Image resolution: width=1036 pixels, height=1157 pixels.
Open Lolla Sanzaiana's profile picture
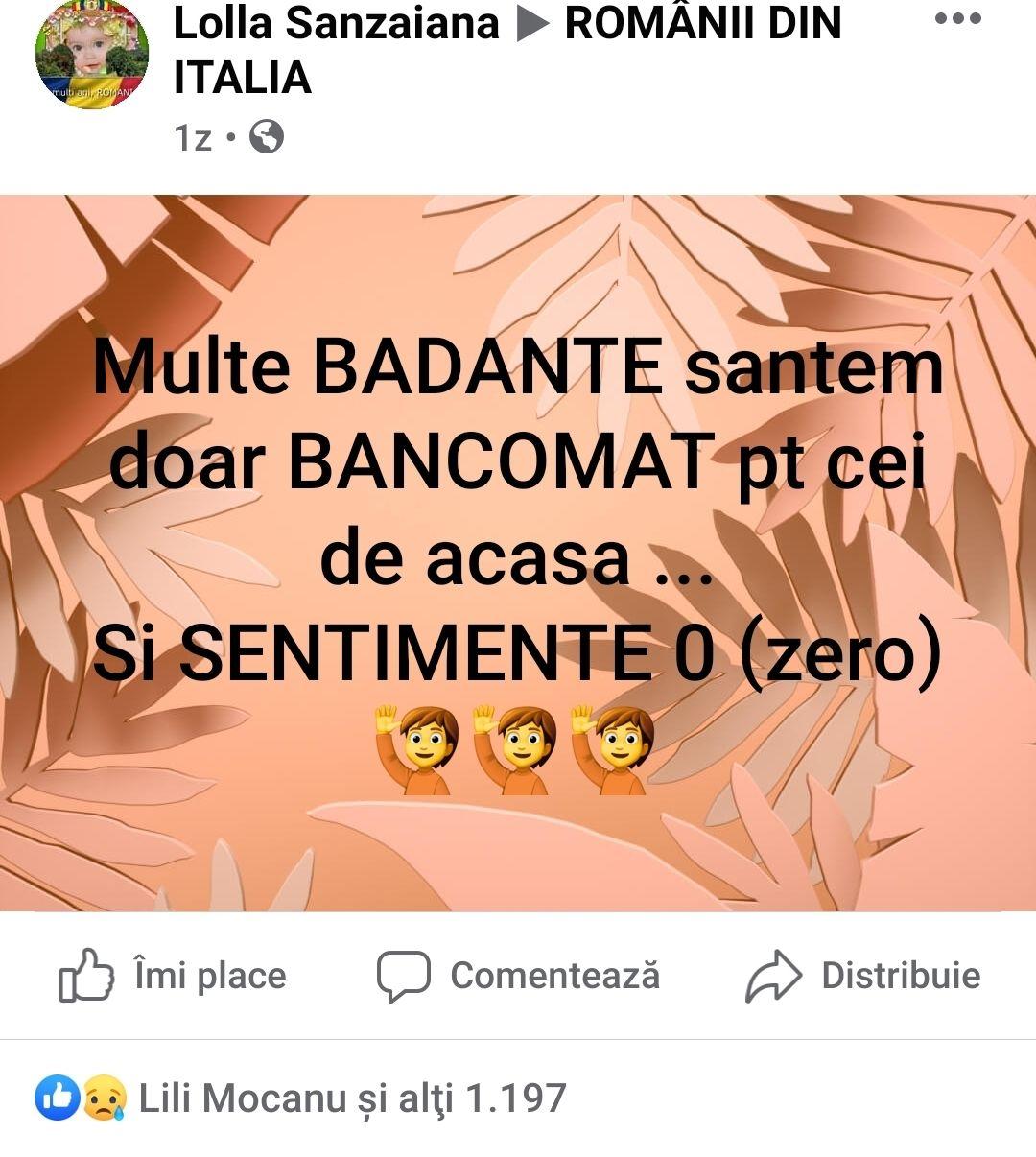click(x=92, y=54)
